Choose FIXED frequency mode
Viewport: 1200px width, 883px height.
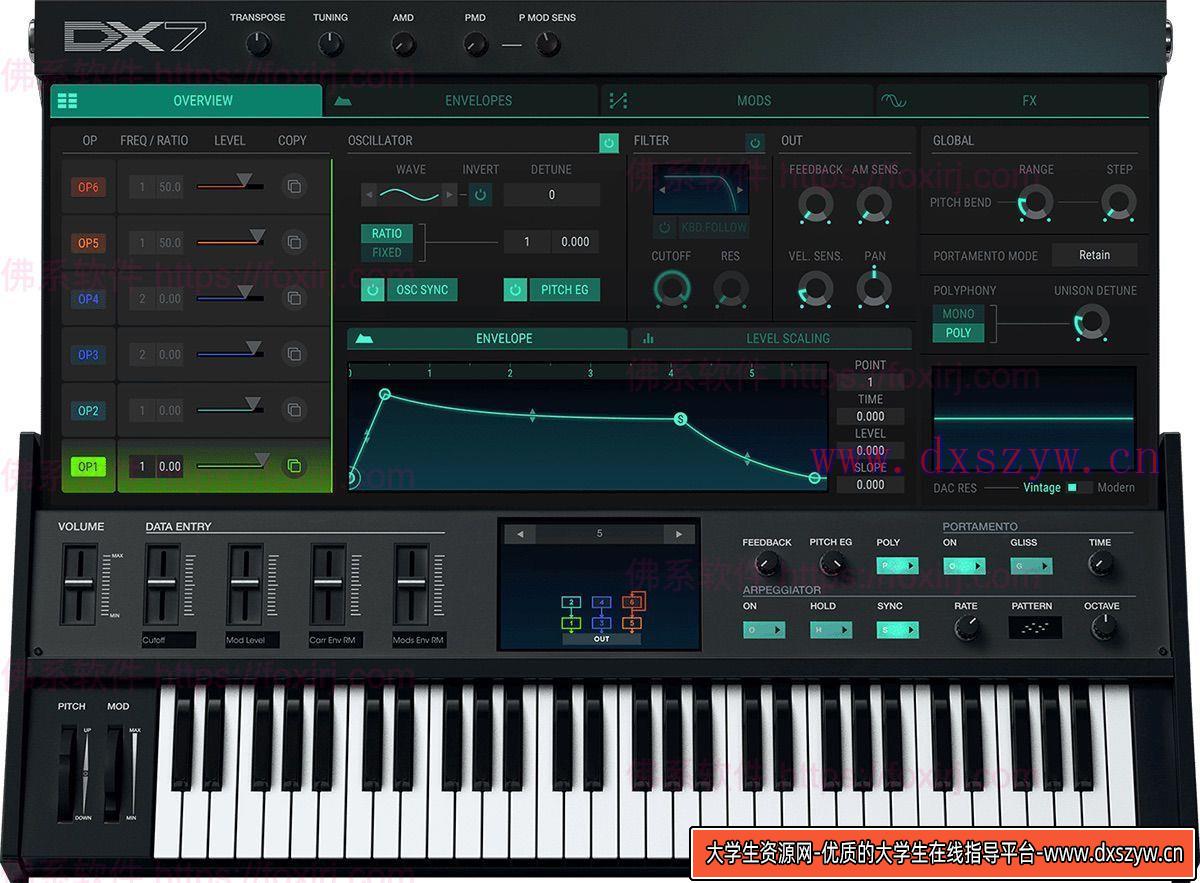387,253
